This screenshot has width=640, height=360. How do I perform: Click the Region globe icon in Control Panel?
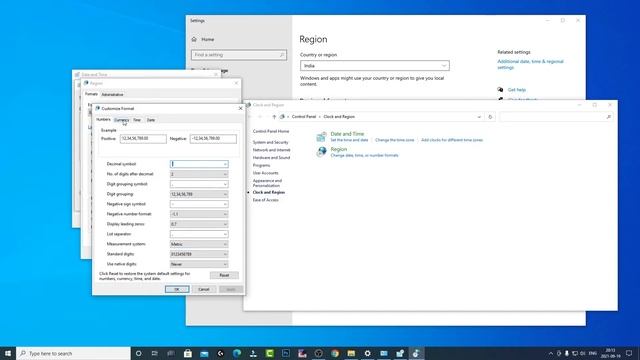(321, 152)
